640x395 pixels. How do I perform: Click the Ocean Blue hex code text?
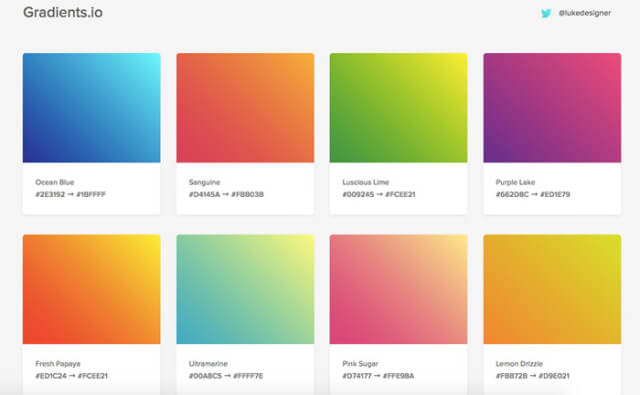[70, 194]
